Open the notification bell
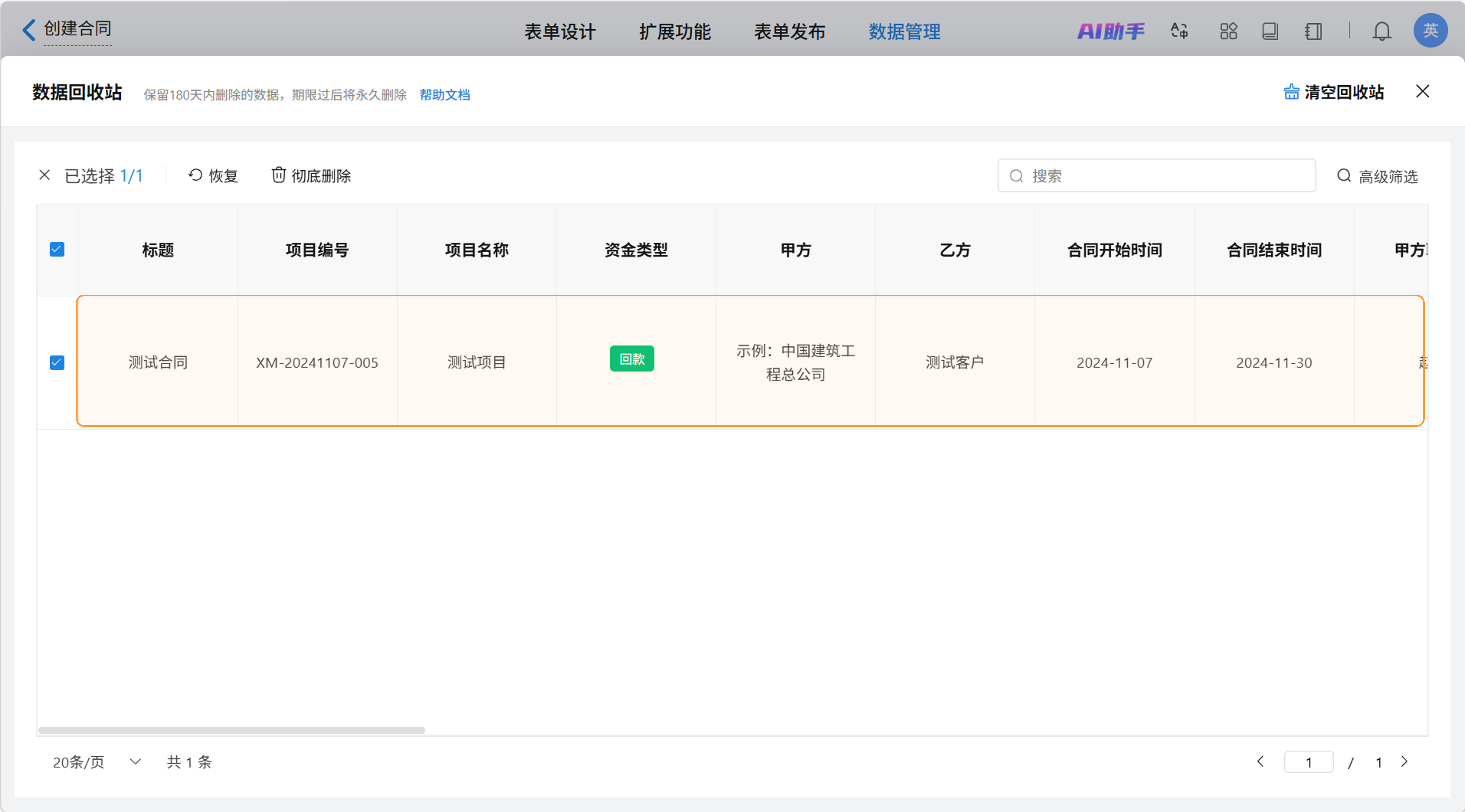Viewport: 1465px width, 812px height. tap(1381, 31)
